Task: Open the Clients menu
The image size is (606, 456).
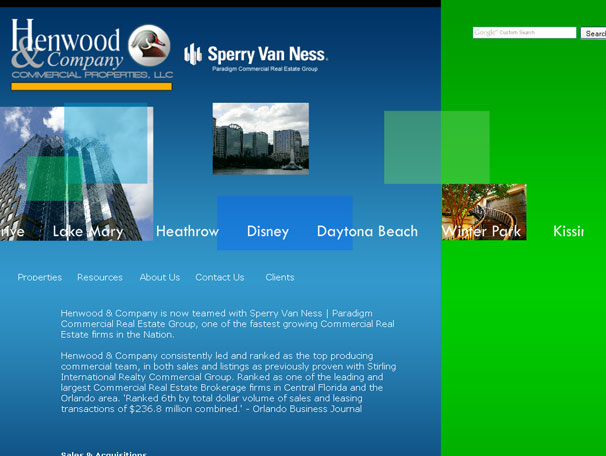Action: tap(280, 277)
